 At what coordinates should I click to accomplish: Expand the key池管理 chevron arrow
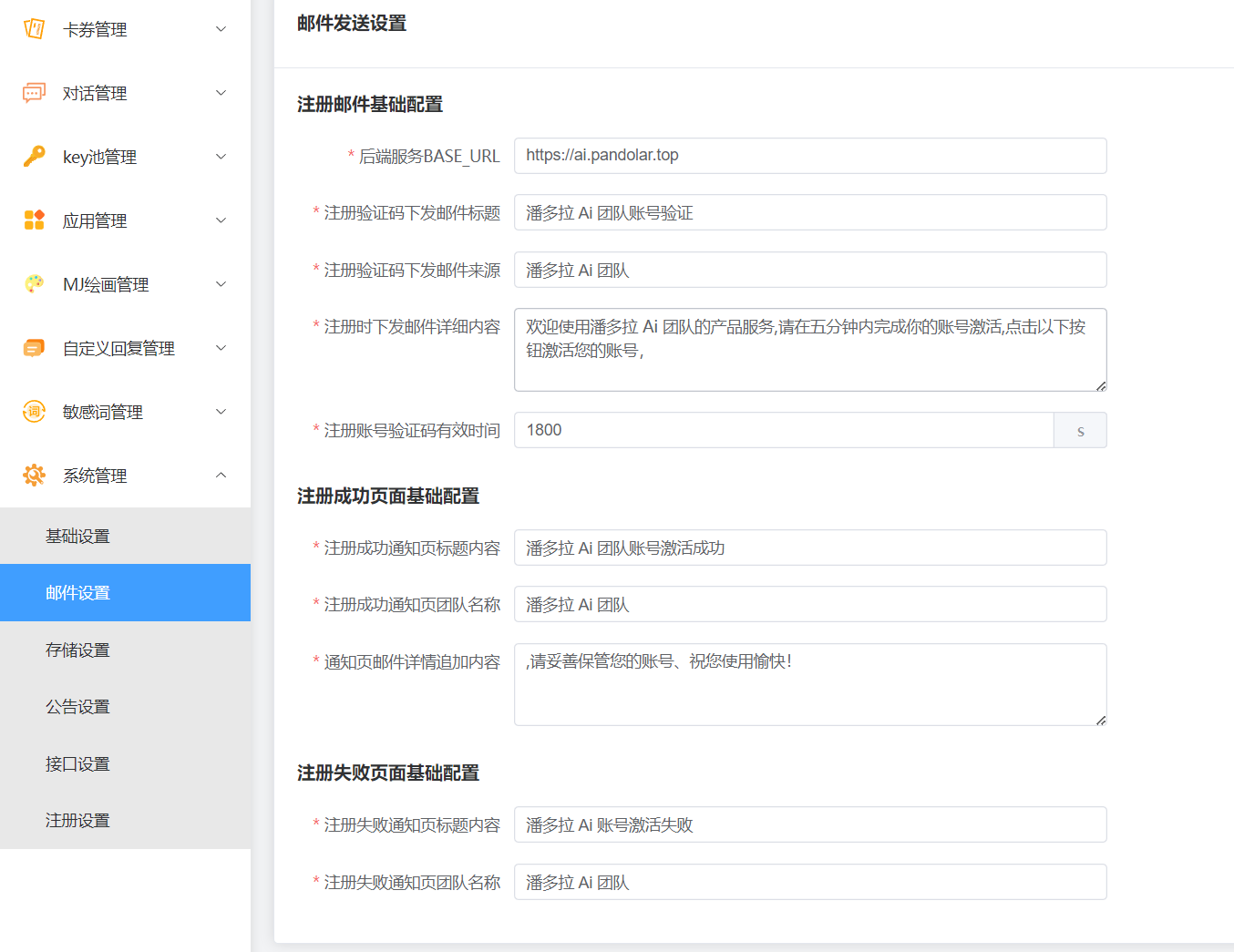click(221, 157)
